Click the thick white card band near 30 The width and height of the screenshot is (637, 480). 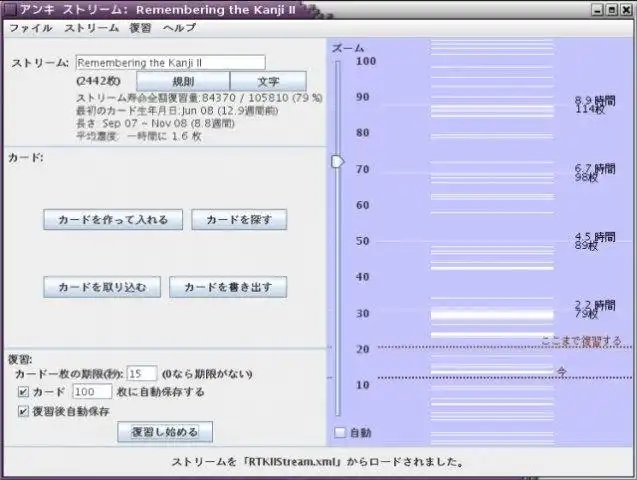click(492, 316)
